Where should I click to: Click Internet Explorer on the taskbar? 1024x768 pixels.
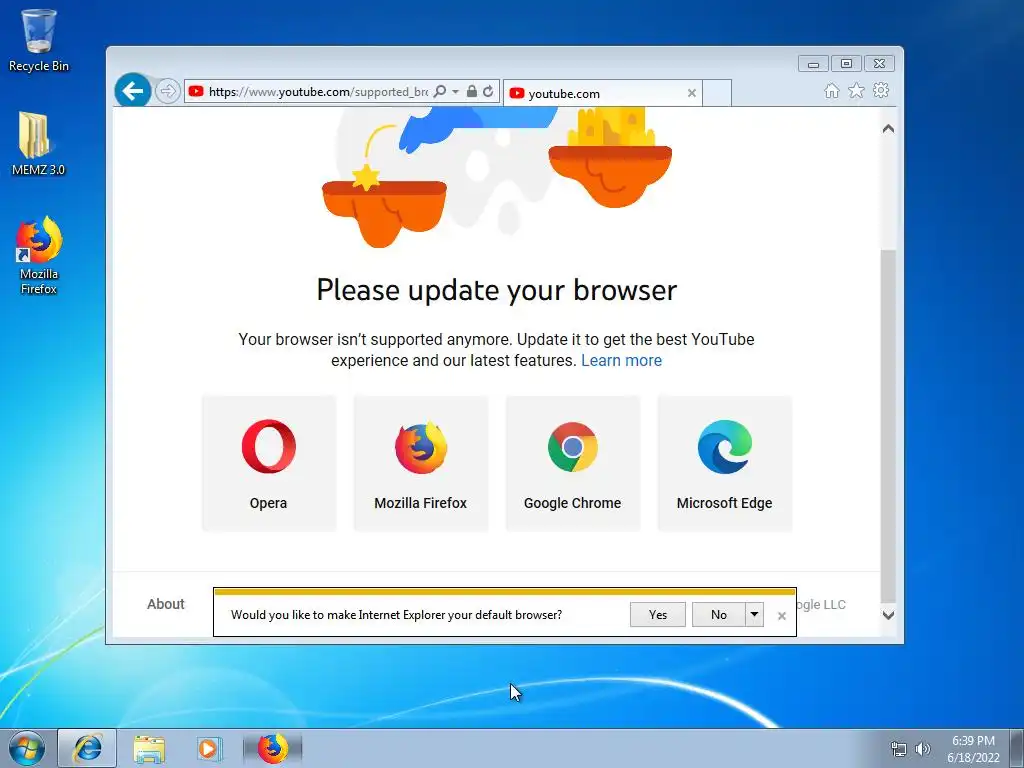point(88,748)
